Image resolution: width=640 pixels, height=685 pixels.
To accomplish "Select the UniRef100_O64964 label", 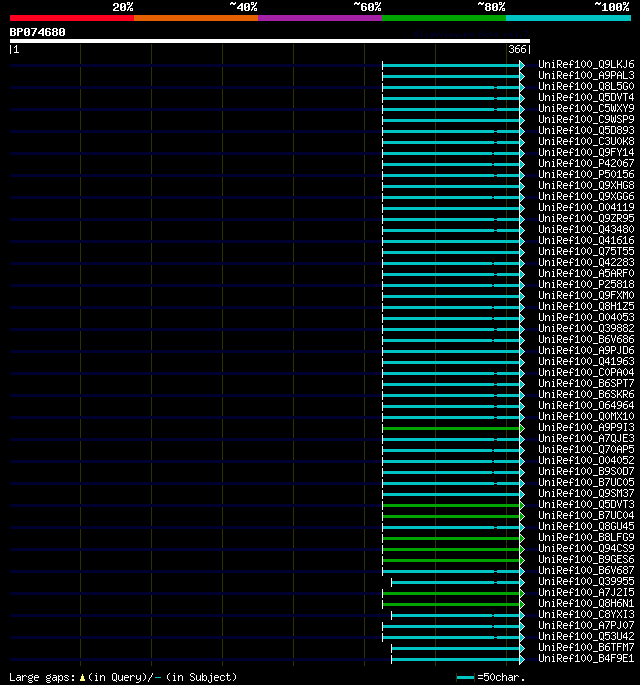I will (x=586, y=405).
